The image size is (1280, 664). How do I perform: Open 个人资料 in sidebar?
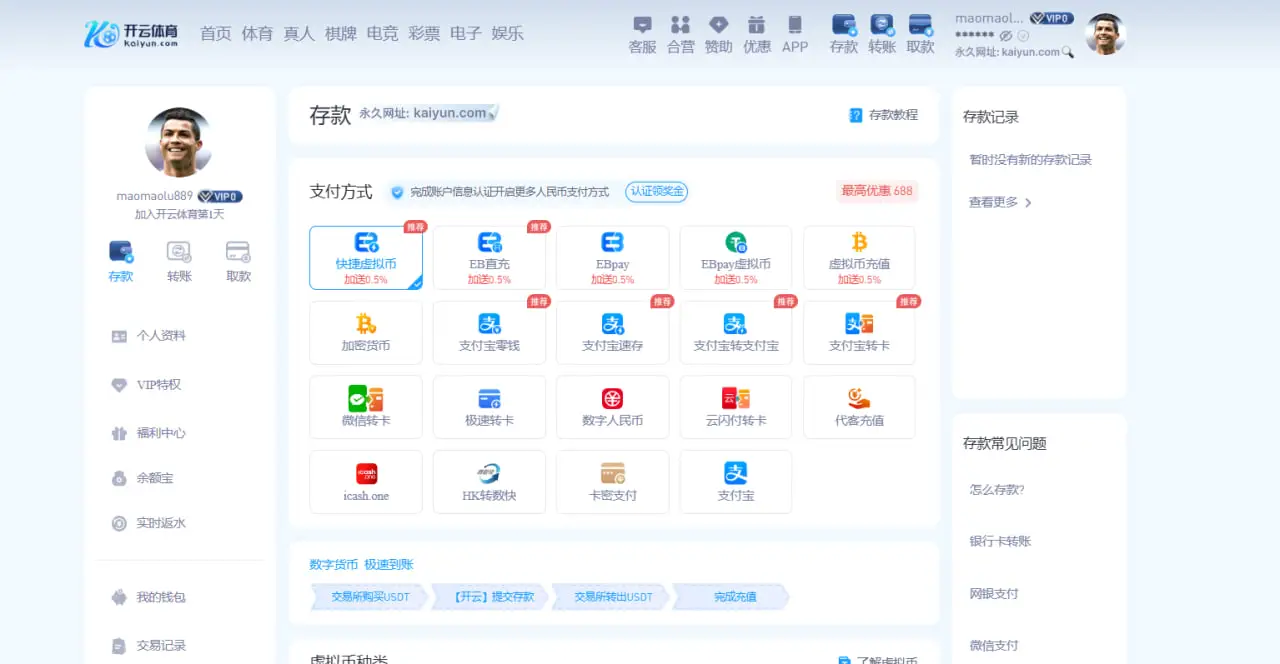coord(148,336)
